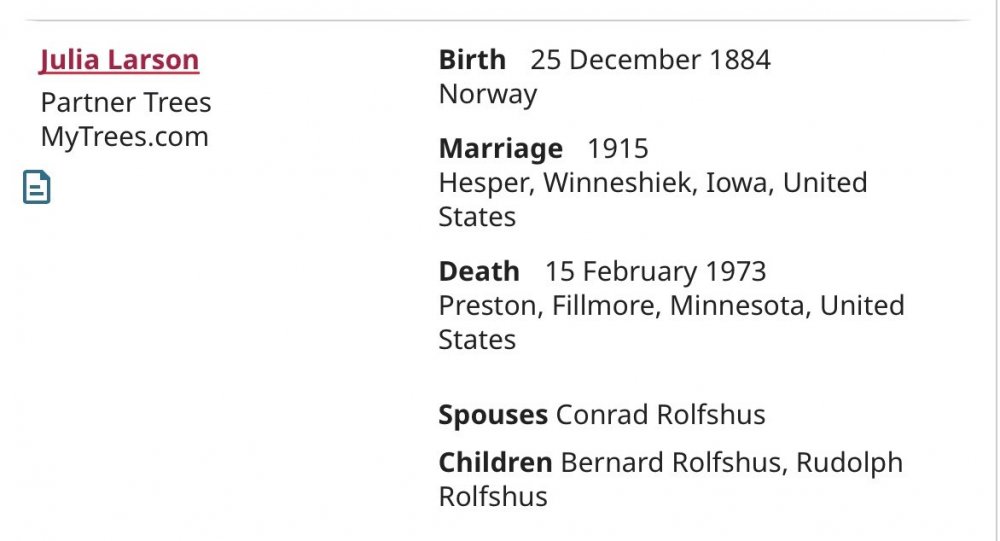Click the Death label
This screenshot has height=541, width=1000.
point(479,271)
